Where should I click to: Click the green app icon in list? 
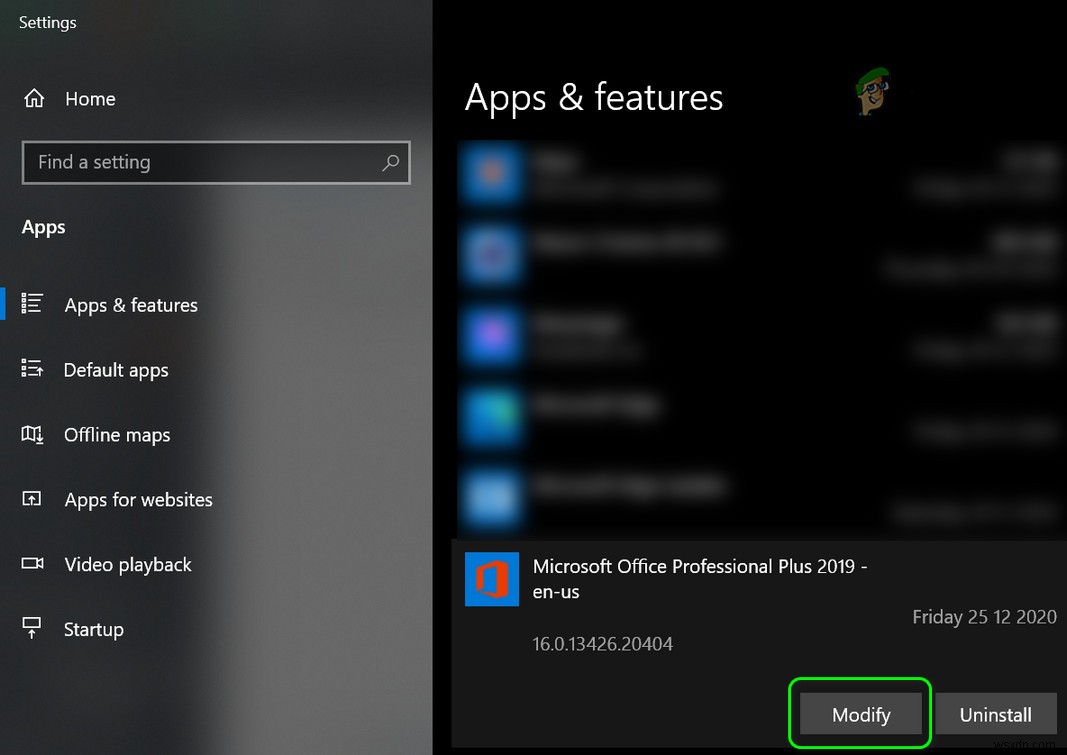coord(491,417)
